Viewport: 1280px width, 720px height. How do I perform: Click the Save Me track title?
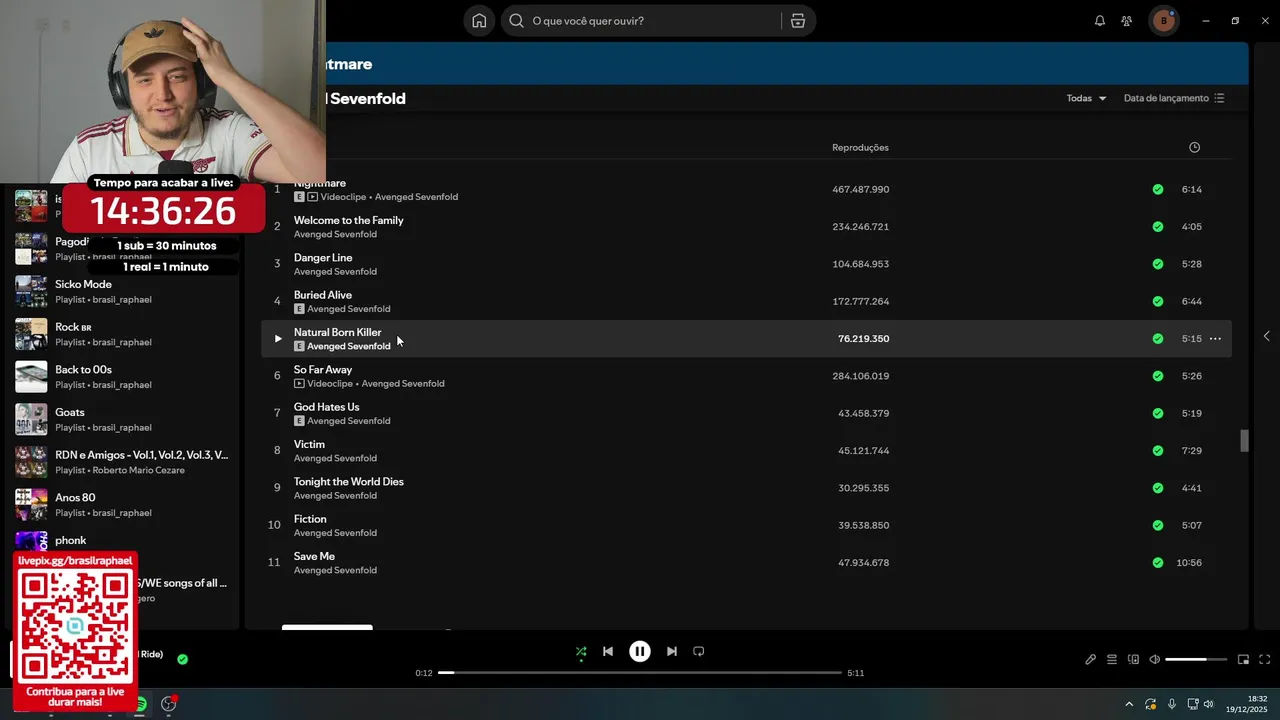tap(314, 556)
